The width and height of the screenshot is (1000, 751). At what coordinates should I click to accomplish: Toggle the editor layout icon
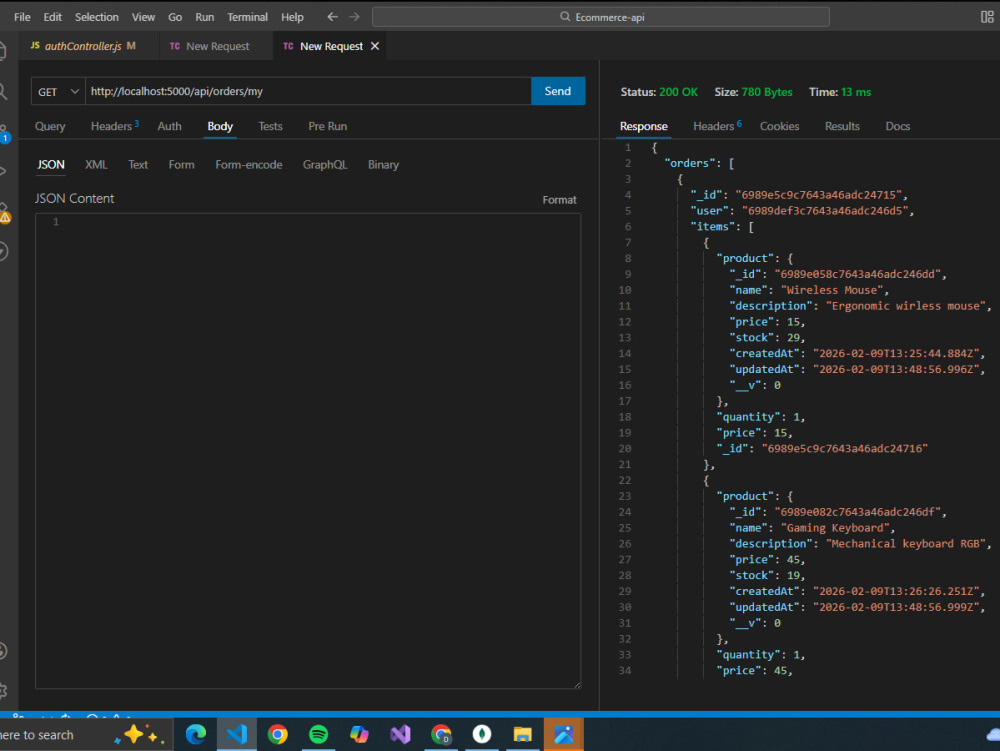[x=987, y=17]
